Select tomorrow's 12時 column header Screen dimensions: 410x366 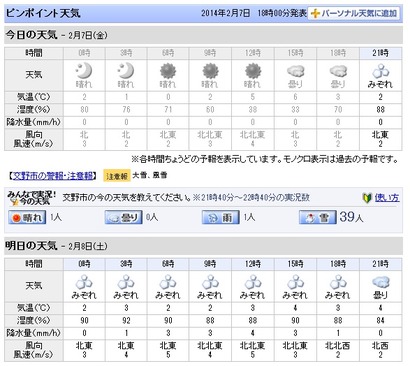(253, 264)
